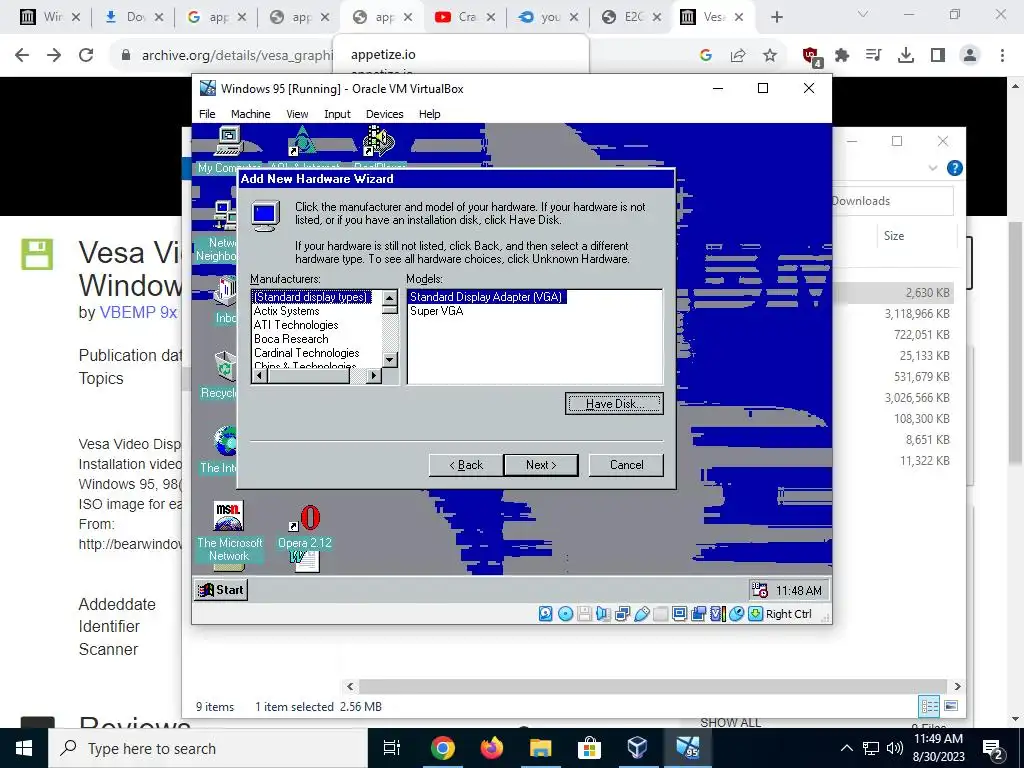Open the Input menu in VirtualBox
The width and height of the screenshot is (1024, 768).
point(337,114)
